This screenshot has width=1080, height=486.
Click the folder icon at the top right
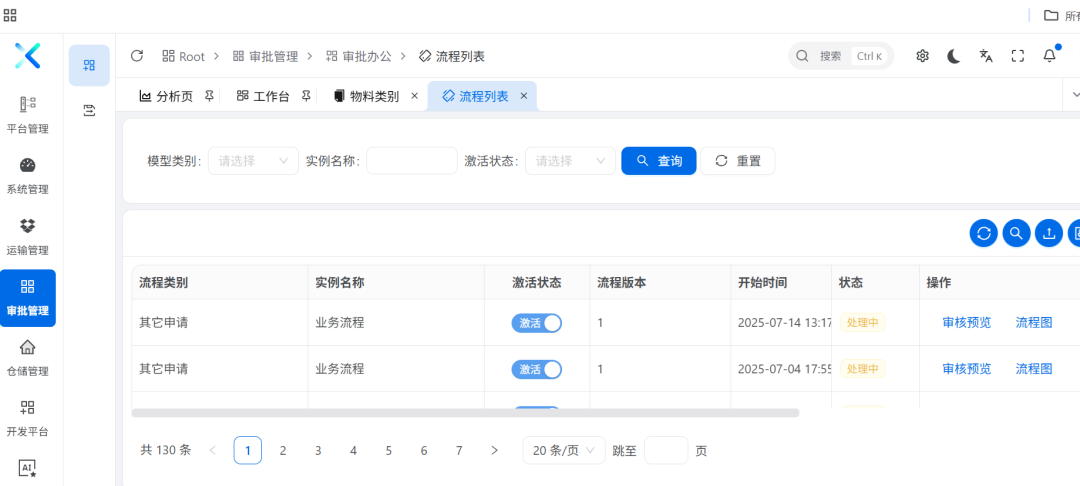1050,15
